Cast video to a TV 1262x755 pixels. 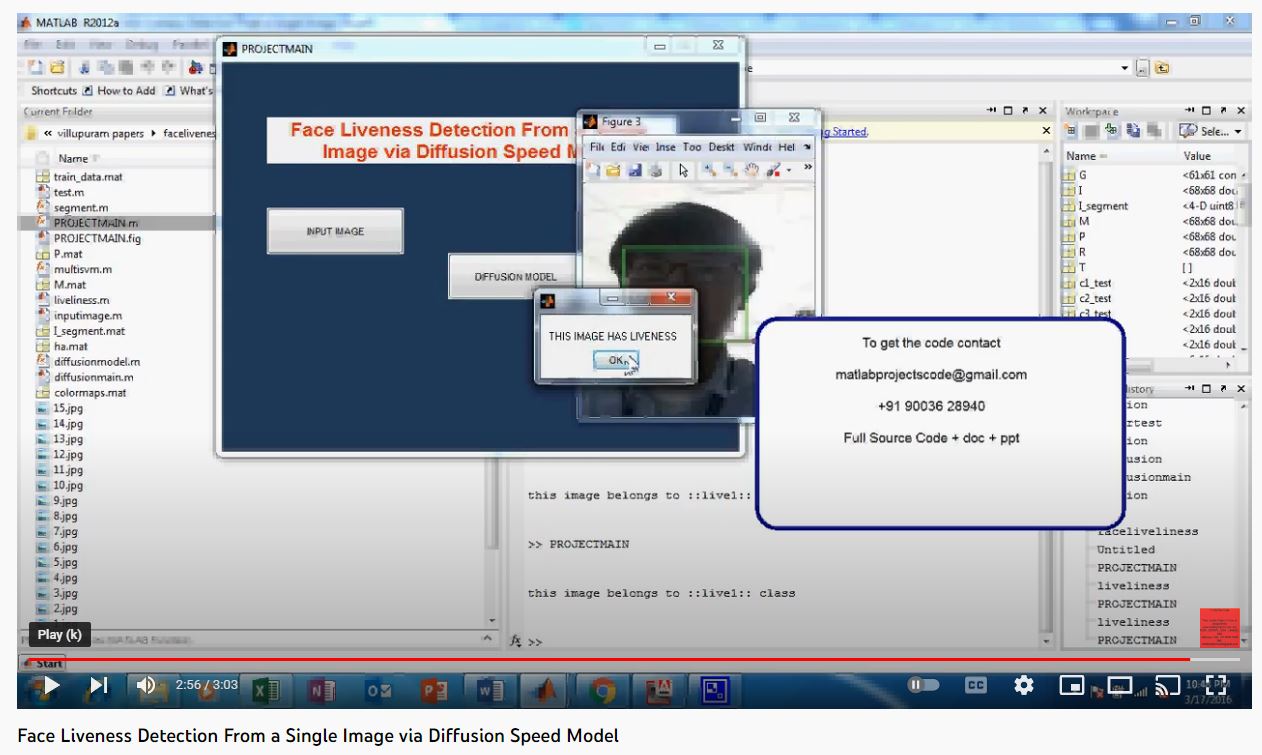1166,686
